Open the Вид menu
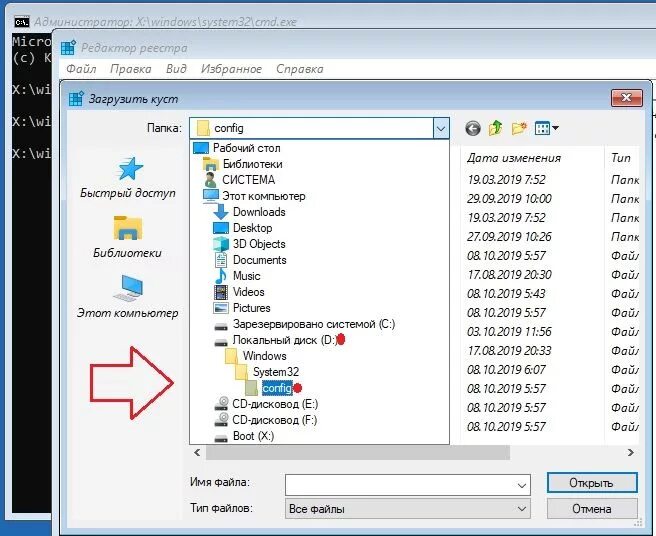This screenshot has height=536, width=656. 176,69
